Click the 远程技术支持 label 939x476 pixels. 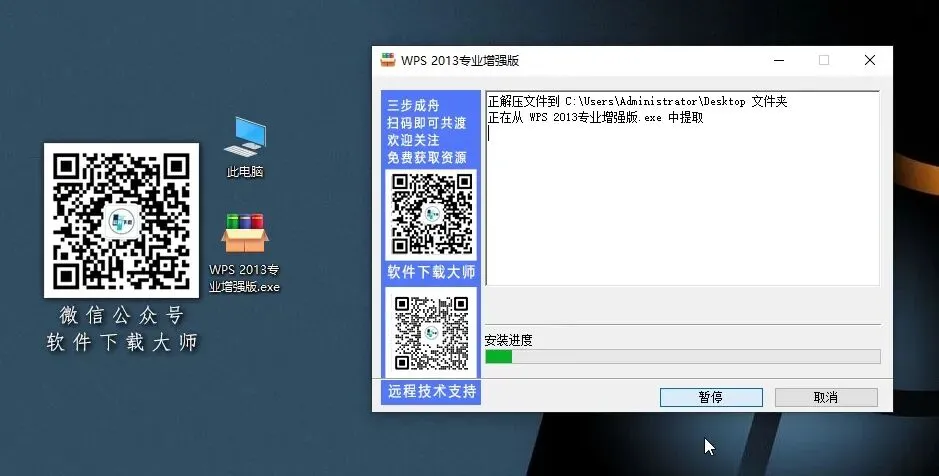click(x=432, y=391)
